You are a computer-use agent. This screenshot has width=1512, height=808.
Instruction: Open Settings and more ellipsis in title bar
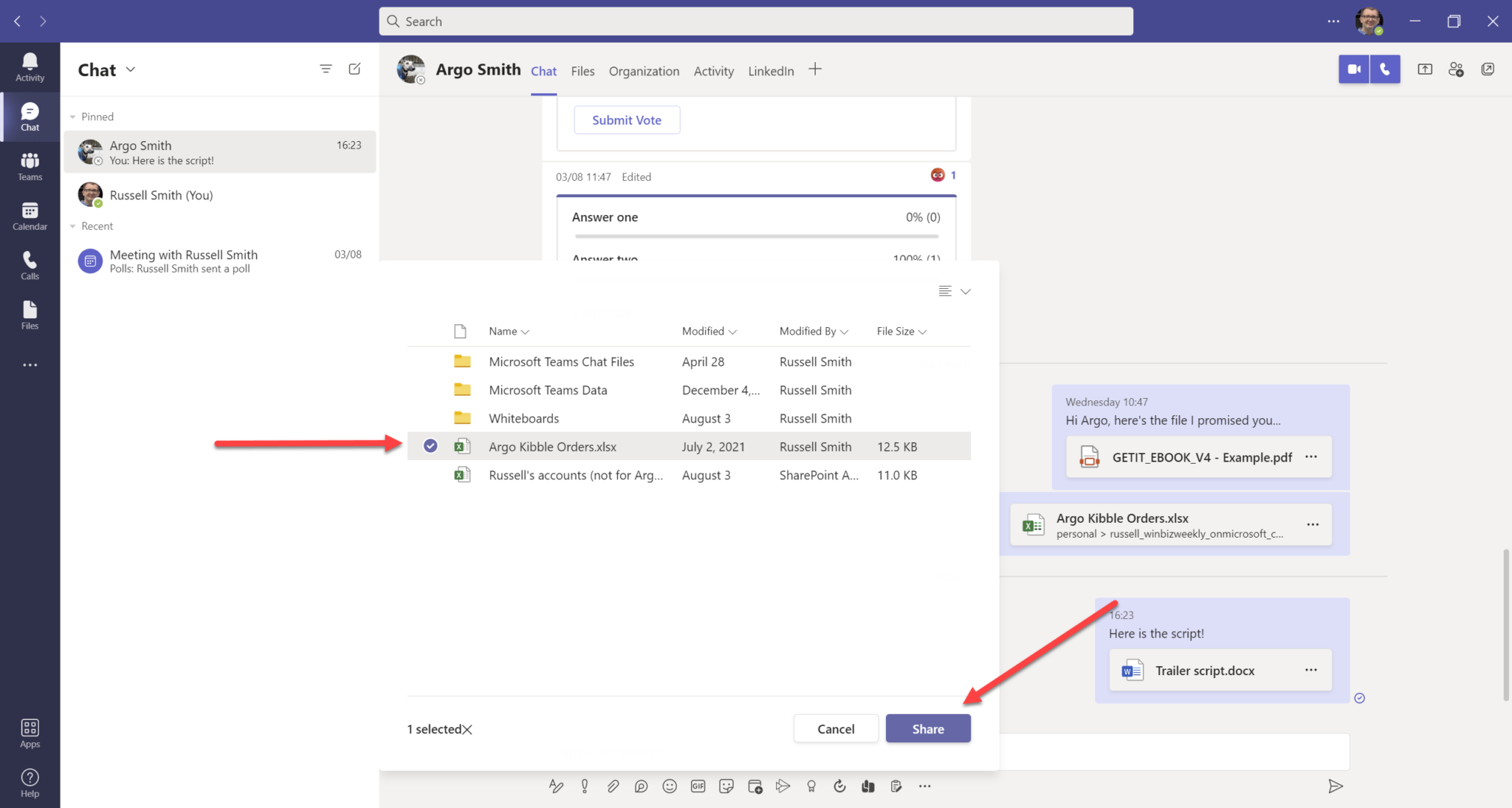[x=1333, y=21]
